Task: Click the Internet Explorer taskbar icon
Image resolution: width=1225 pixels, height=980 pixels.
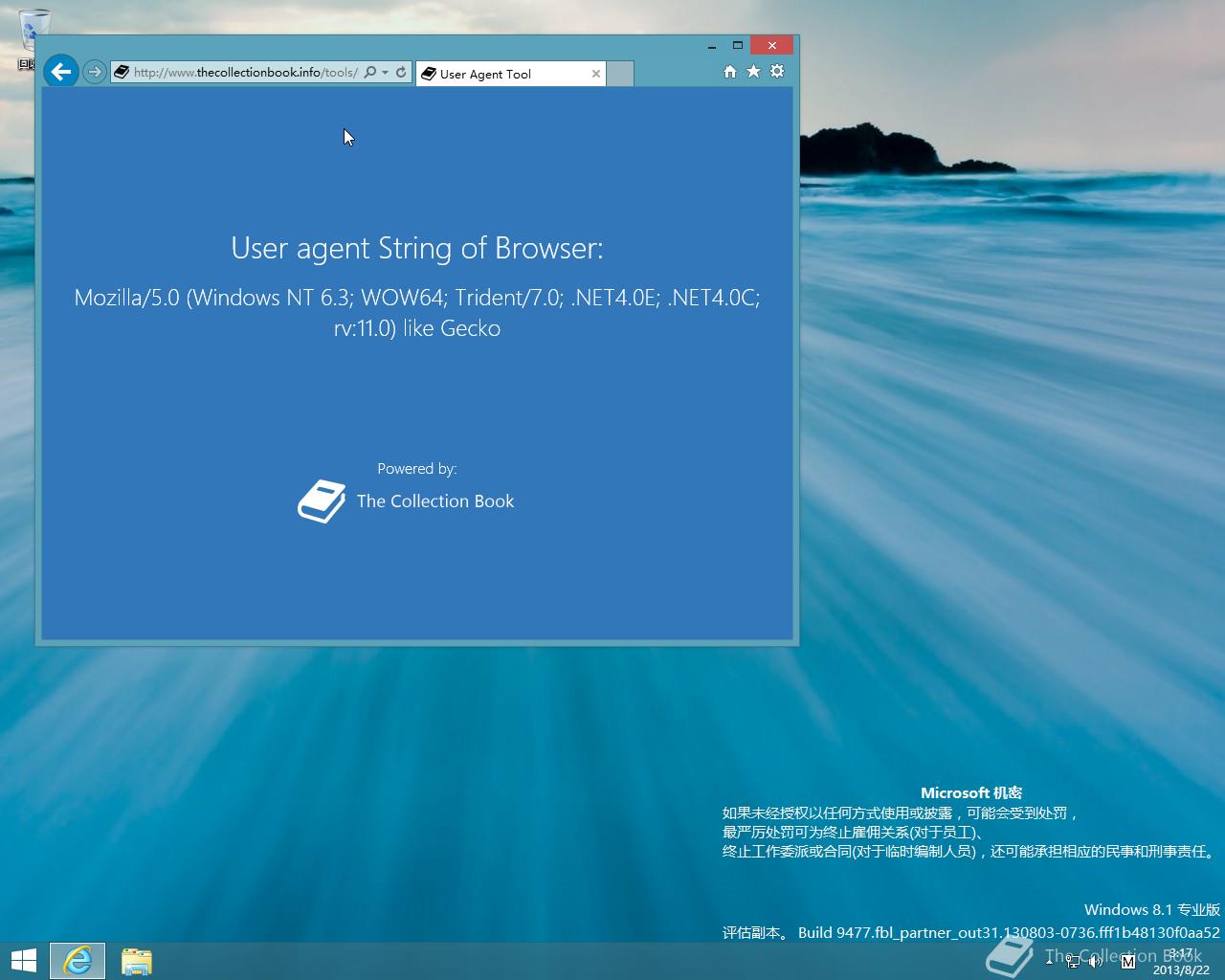Action: tap(78, 961)
